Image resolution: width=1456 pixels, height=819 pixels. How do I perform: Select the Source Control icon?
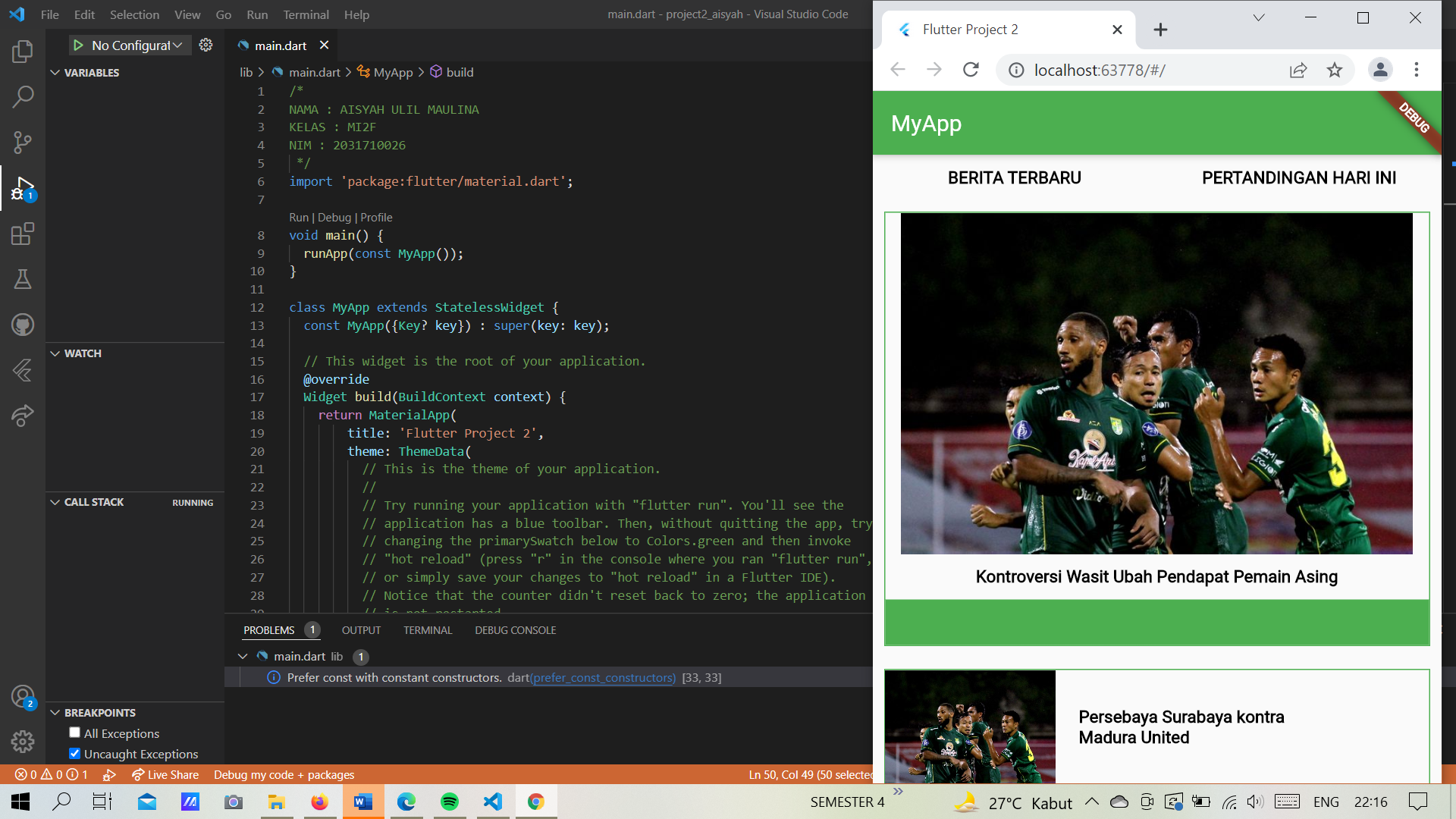pos(23,143)
